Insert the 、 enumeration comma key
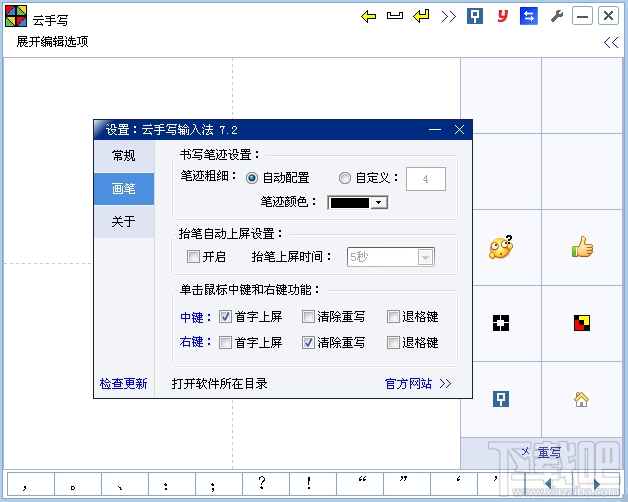 [125, 484]
